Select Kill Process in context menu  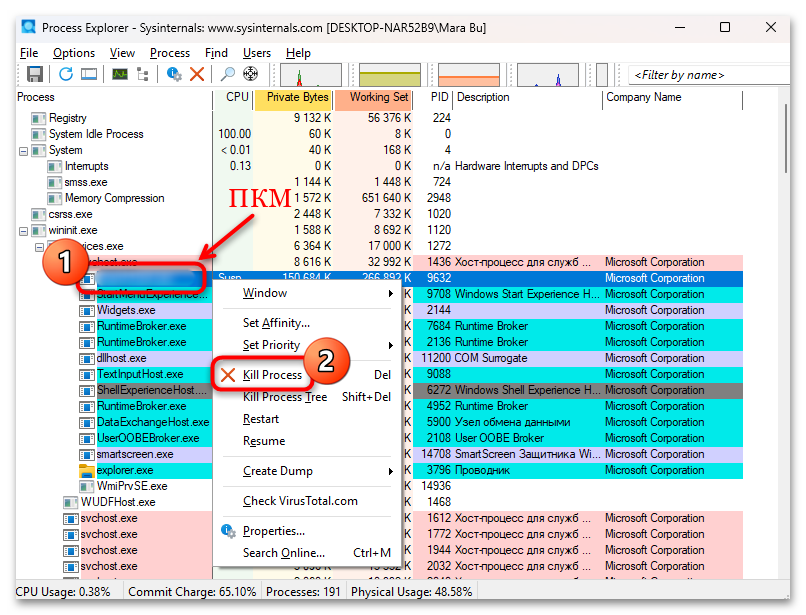[306, 375]
